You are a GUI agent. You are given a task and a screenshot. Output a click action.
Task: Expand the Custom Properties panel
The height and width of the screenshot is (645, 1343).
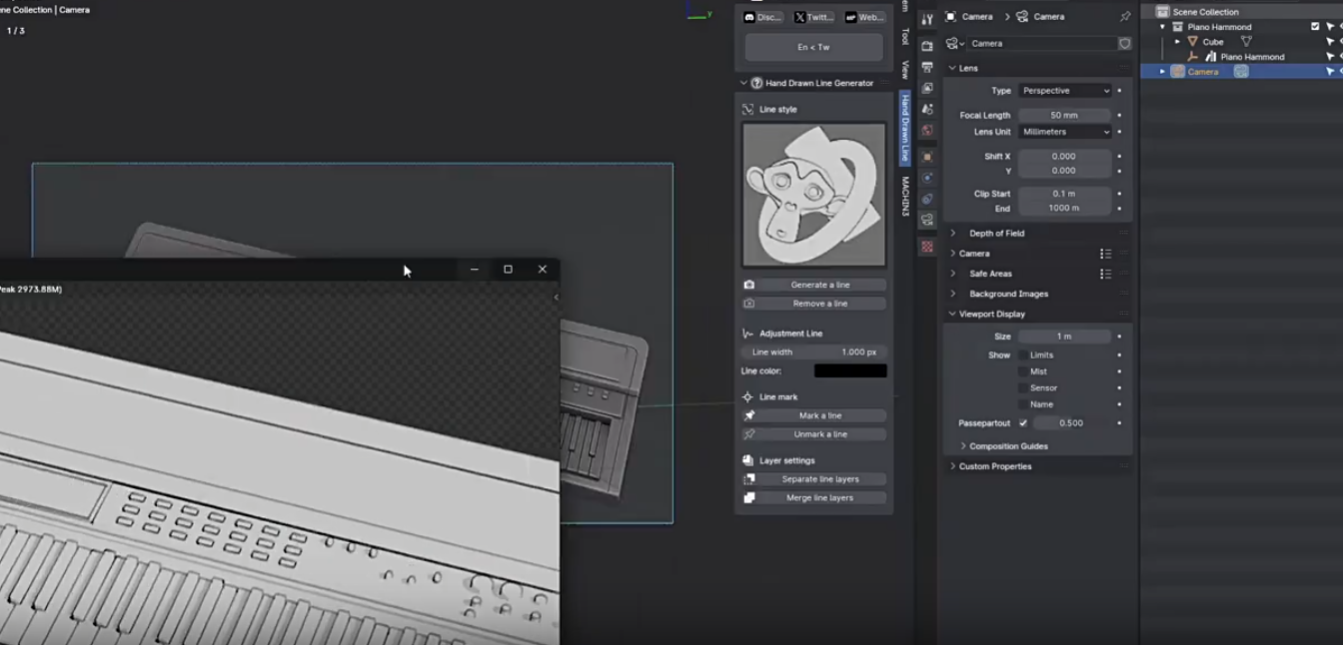[x=953, y=466]
